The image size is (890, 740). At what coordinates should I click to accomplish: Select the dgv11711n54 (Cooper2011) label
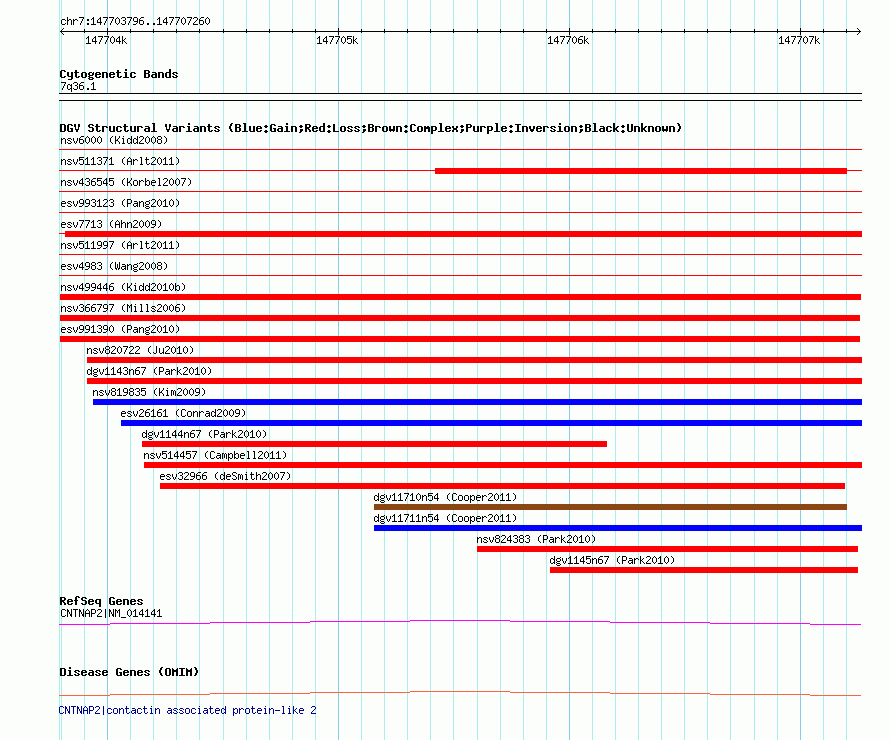point(446,518)
